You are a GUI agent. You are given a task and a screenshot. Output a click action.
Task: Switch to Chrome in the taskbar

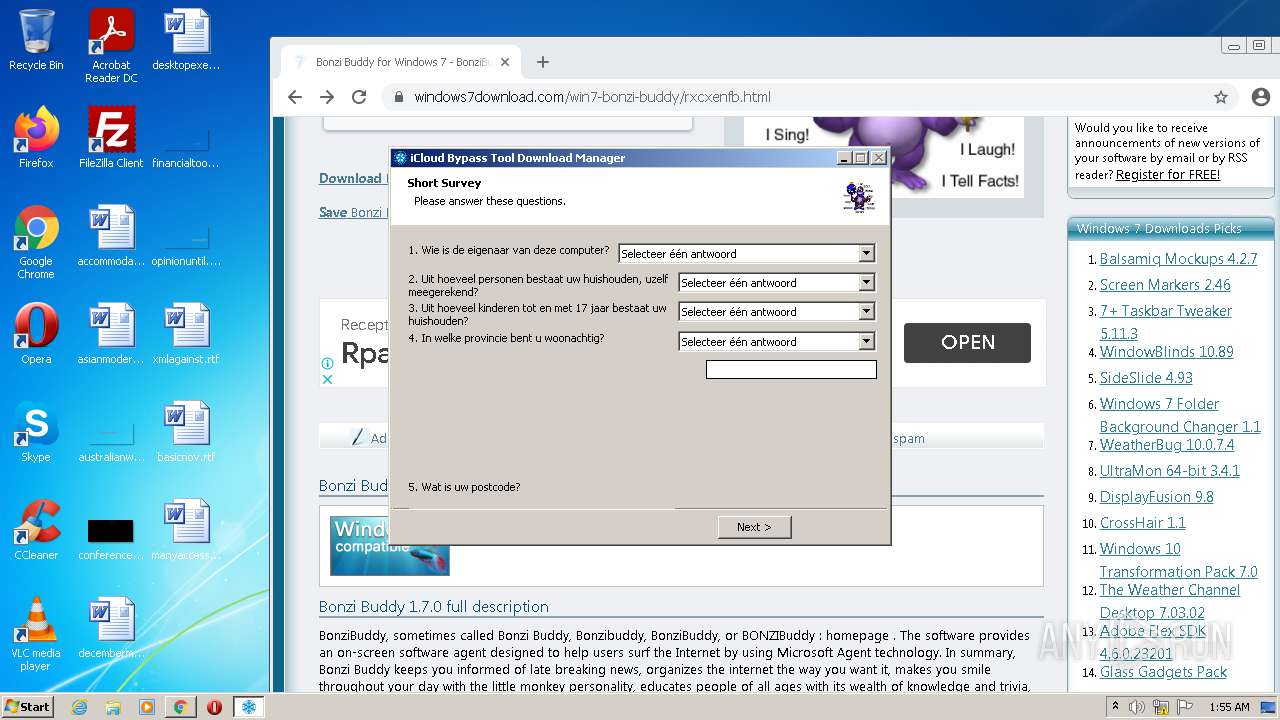coord(180,707)
